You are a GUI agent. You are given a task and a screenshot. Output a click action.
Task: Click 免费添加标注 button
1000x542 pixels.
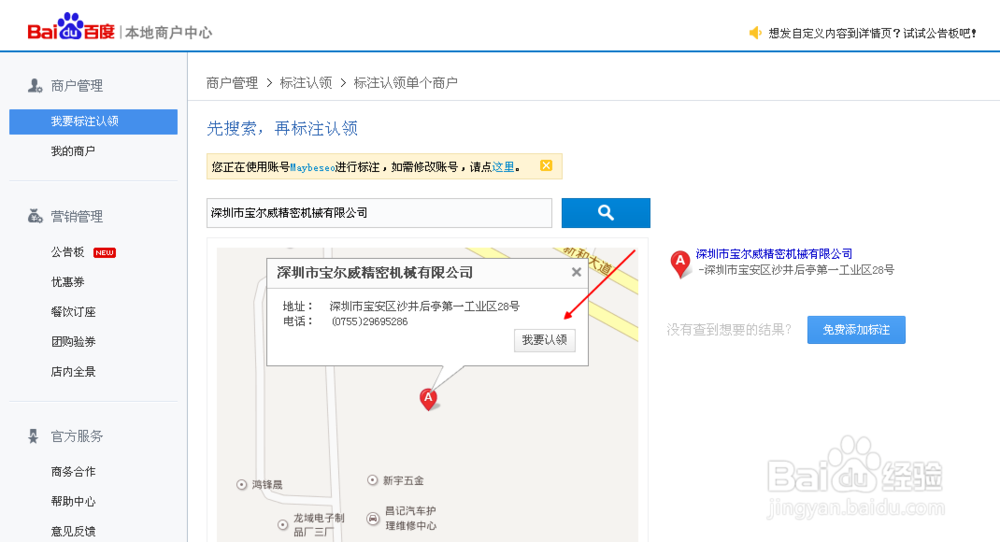click(856, 330)
